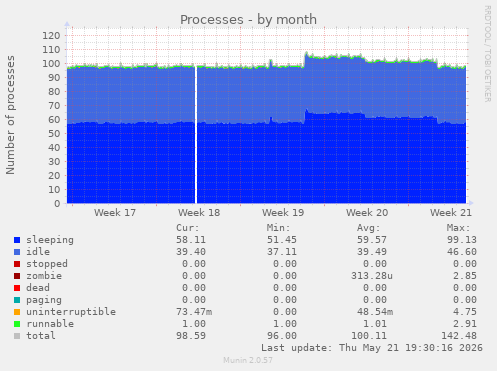Screen dimensions: 497x371
Task: Click the 'Week 18' axis label
Action: click(x=199, y=213)
